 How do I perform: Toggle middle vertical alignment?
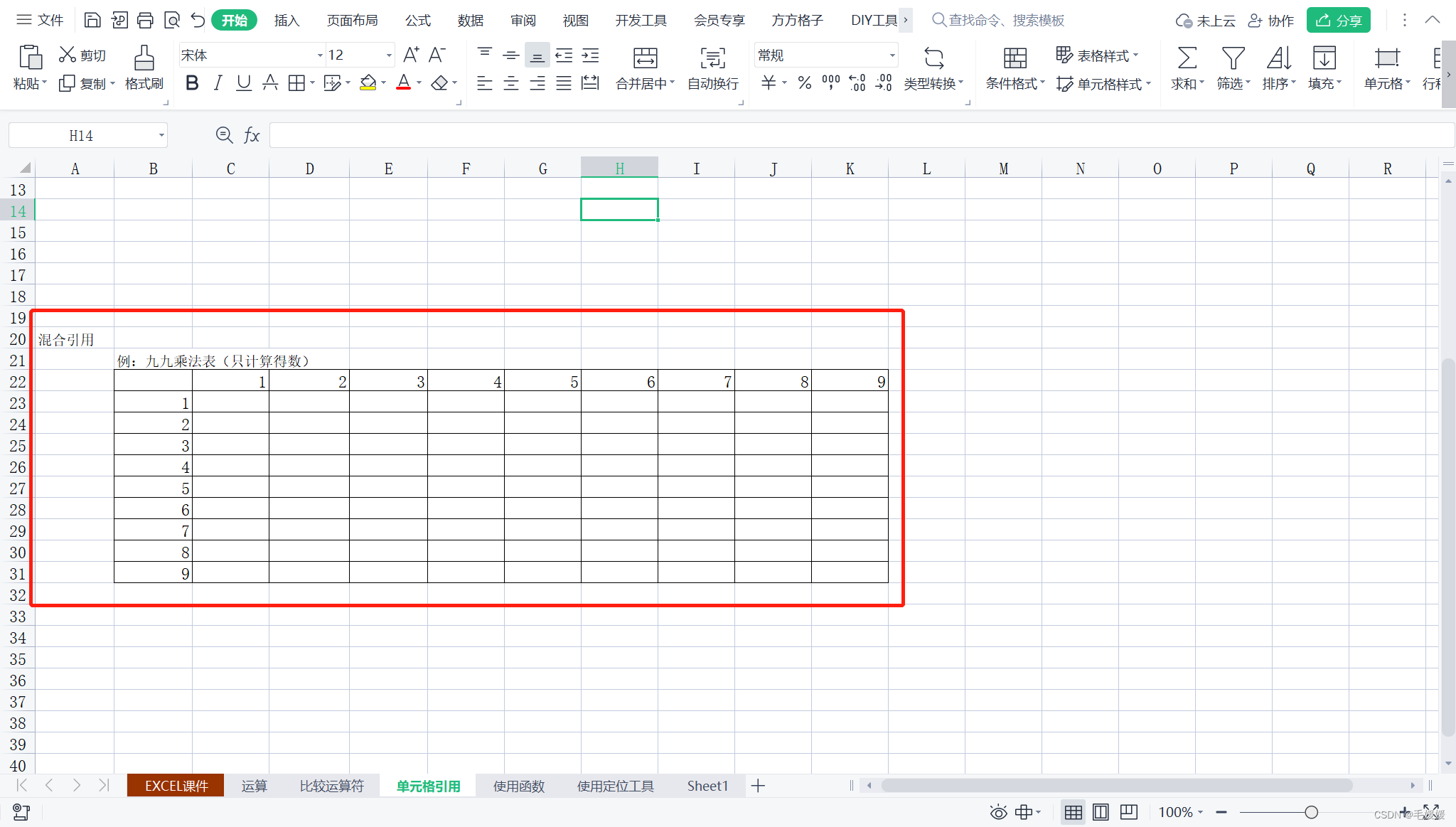[510, 55]
